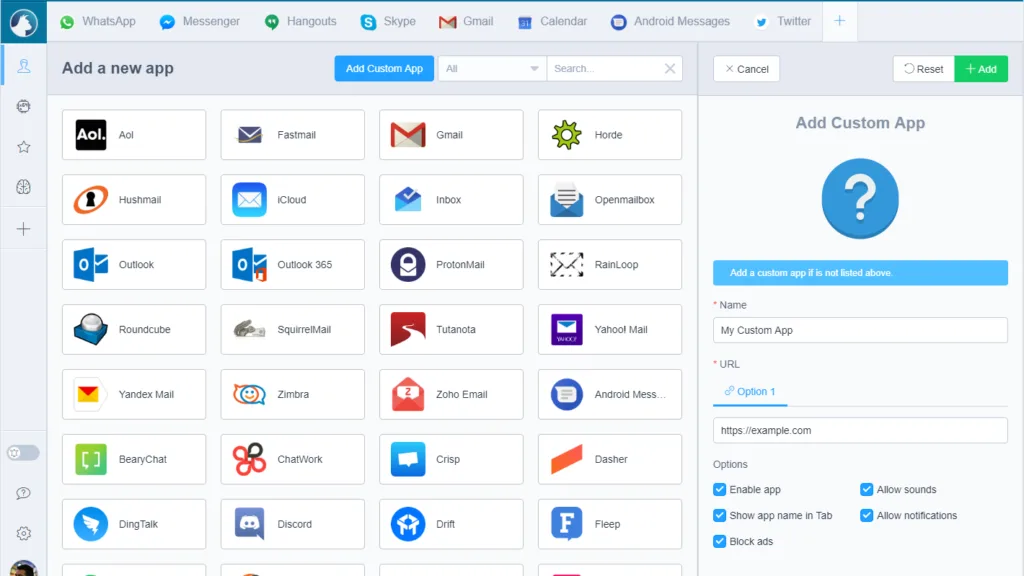Select the Android Messages tile in list
The height and width of the screenshot is (576, 1024).
[x=610, y=394]
